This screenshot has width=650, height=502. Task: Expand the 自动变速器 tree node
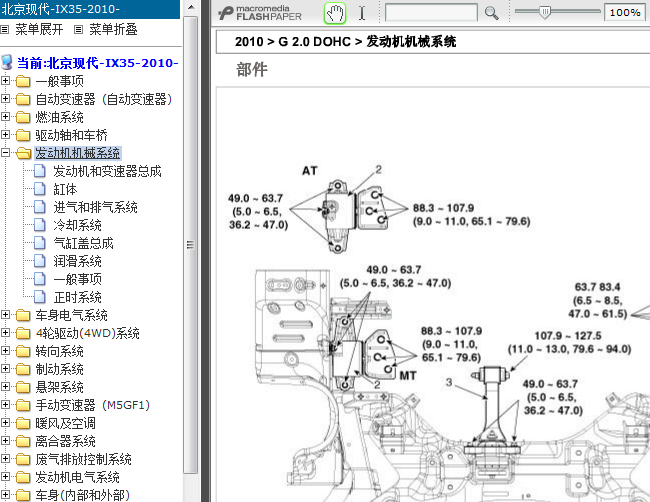(5, 99)
